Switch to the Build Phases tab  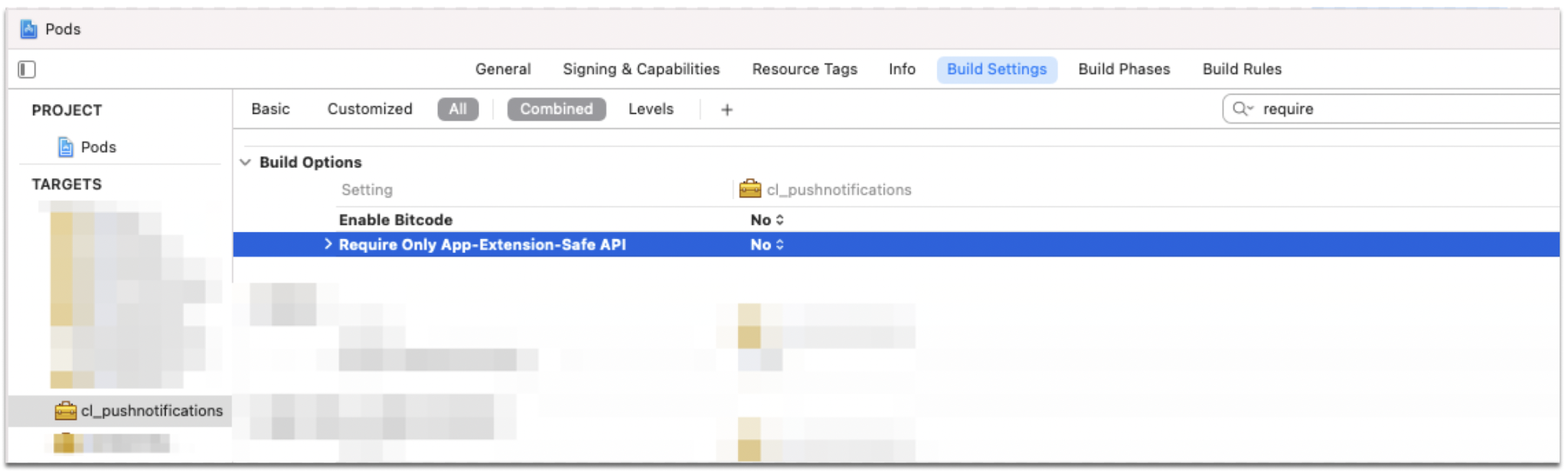(1124, 70)
